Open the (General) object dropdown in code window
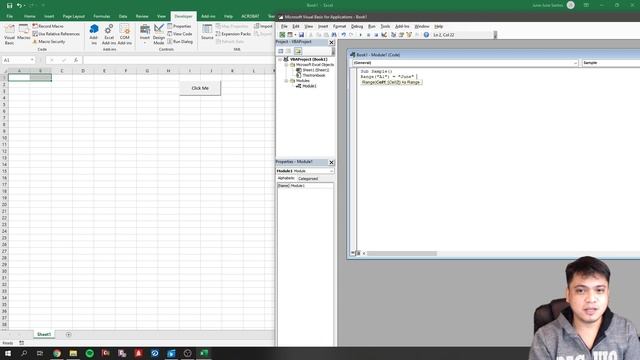The width and height of the screenshot is (640, 360). point(575,63)
